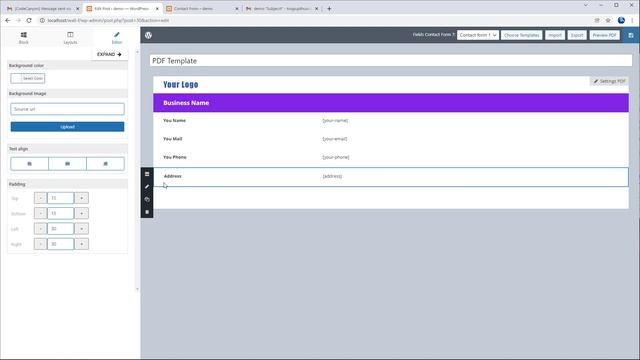
Task: Align text to the left
Action: (29, 164)
